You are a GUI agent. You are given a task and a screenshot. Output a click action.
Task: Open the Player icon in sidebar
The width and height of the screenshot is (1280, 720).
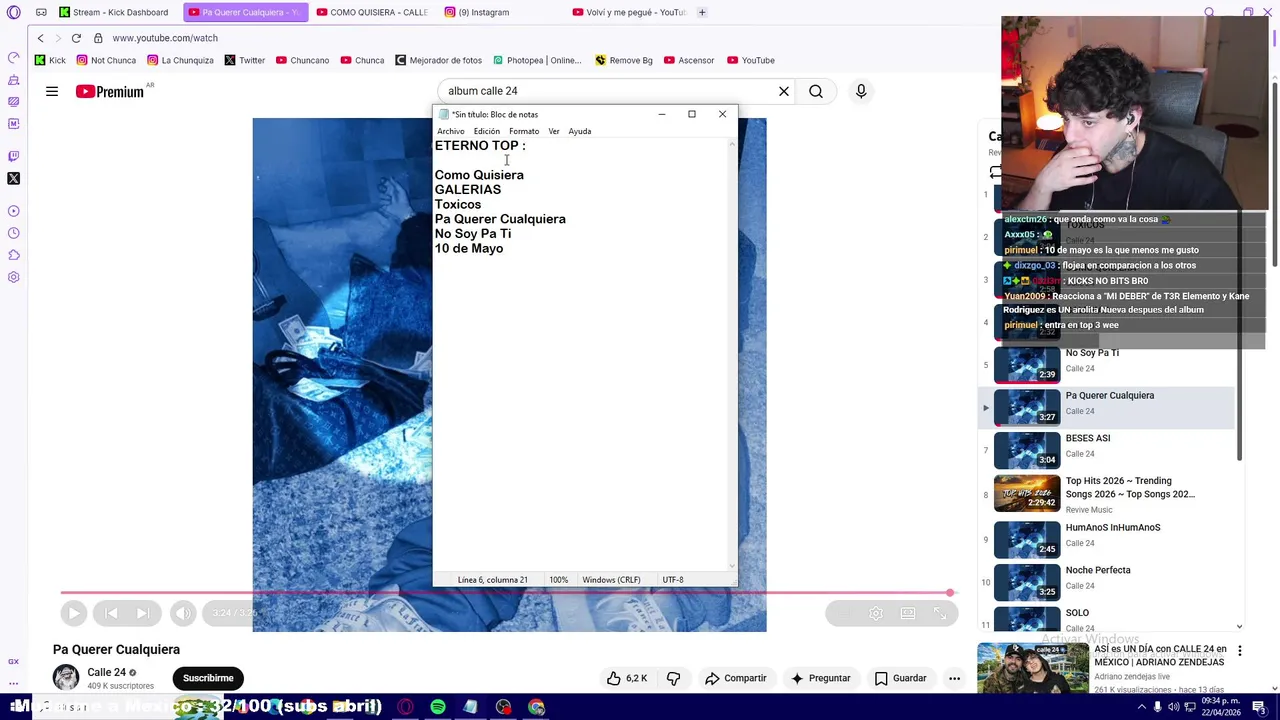pyautogui.click(x=14, y=211)
